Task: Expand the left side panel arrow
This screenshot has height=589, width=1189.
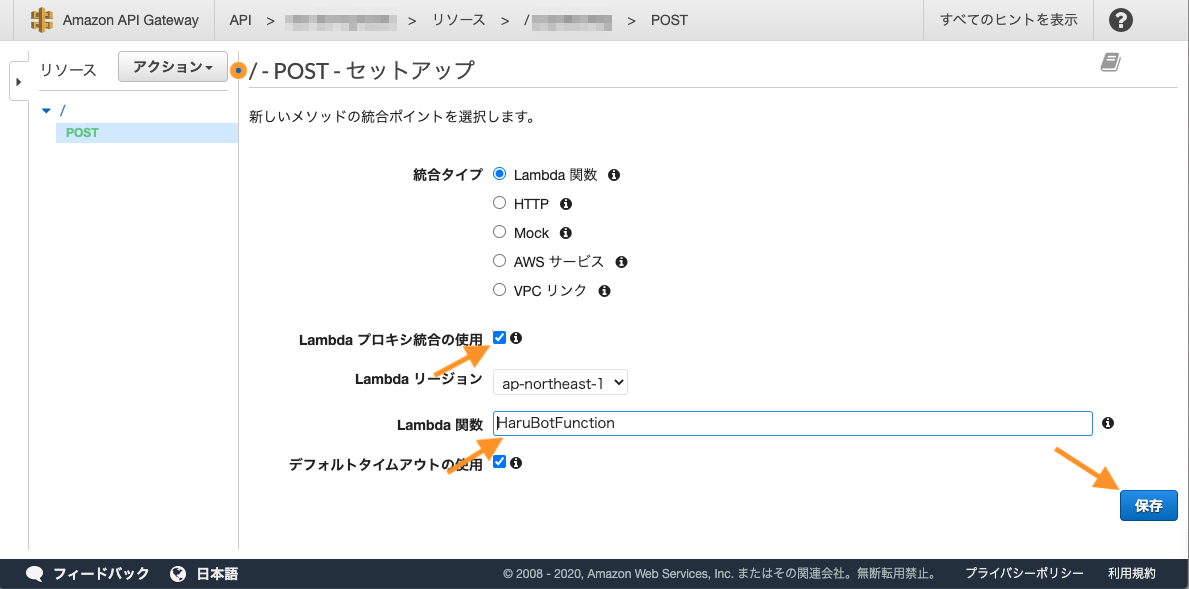Action: 18,81
